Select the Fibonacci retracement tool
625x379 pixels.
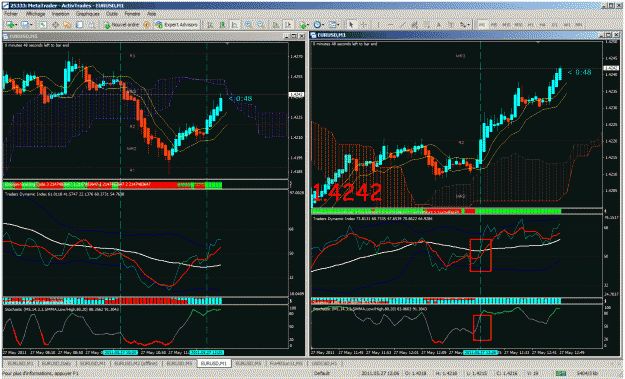pos(426,25)
